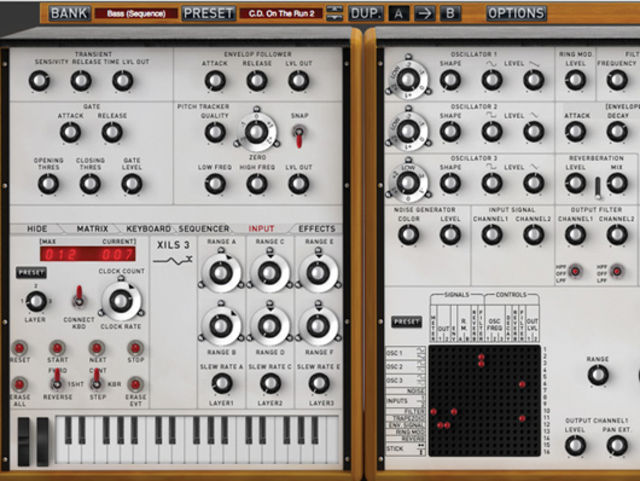Switch to the MATRIX tab
This screenshot has height=481, width=640.
(x=92, y=229)
